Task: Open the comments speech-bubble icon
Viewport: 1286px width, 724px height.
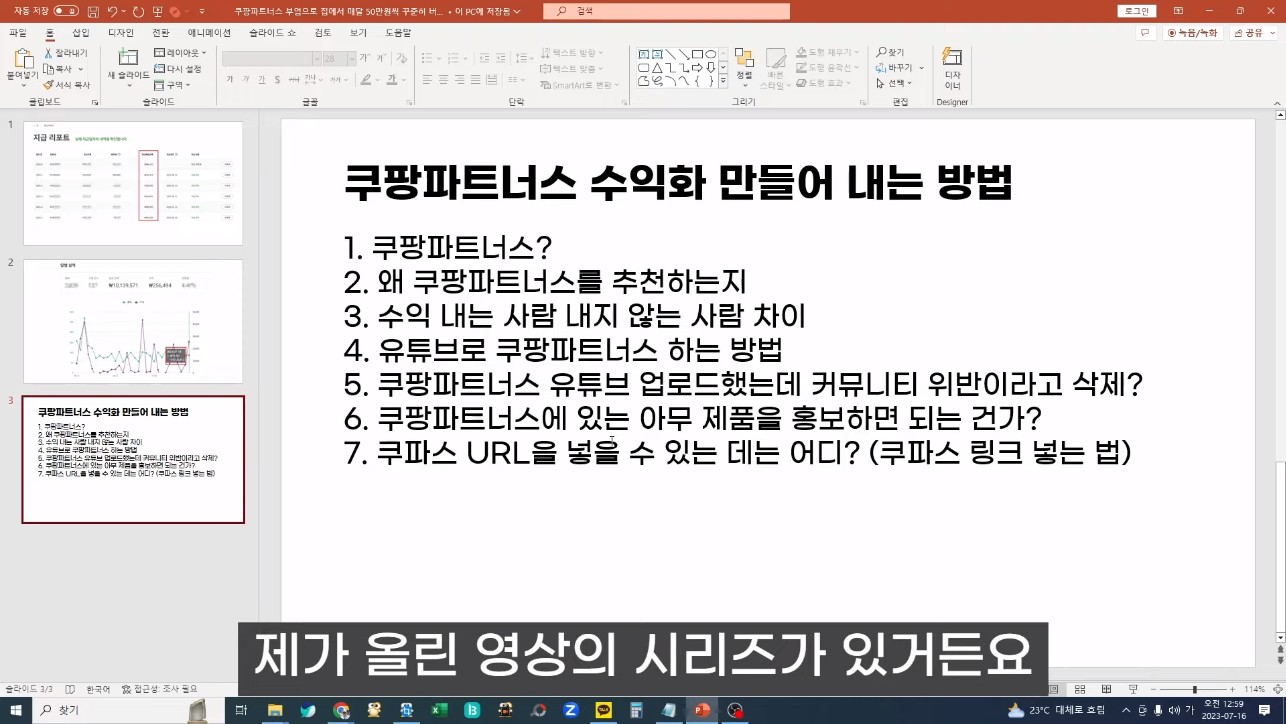Action: pyautogui.click(x=1146, y=33)
